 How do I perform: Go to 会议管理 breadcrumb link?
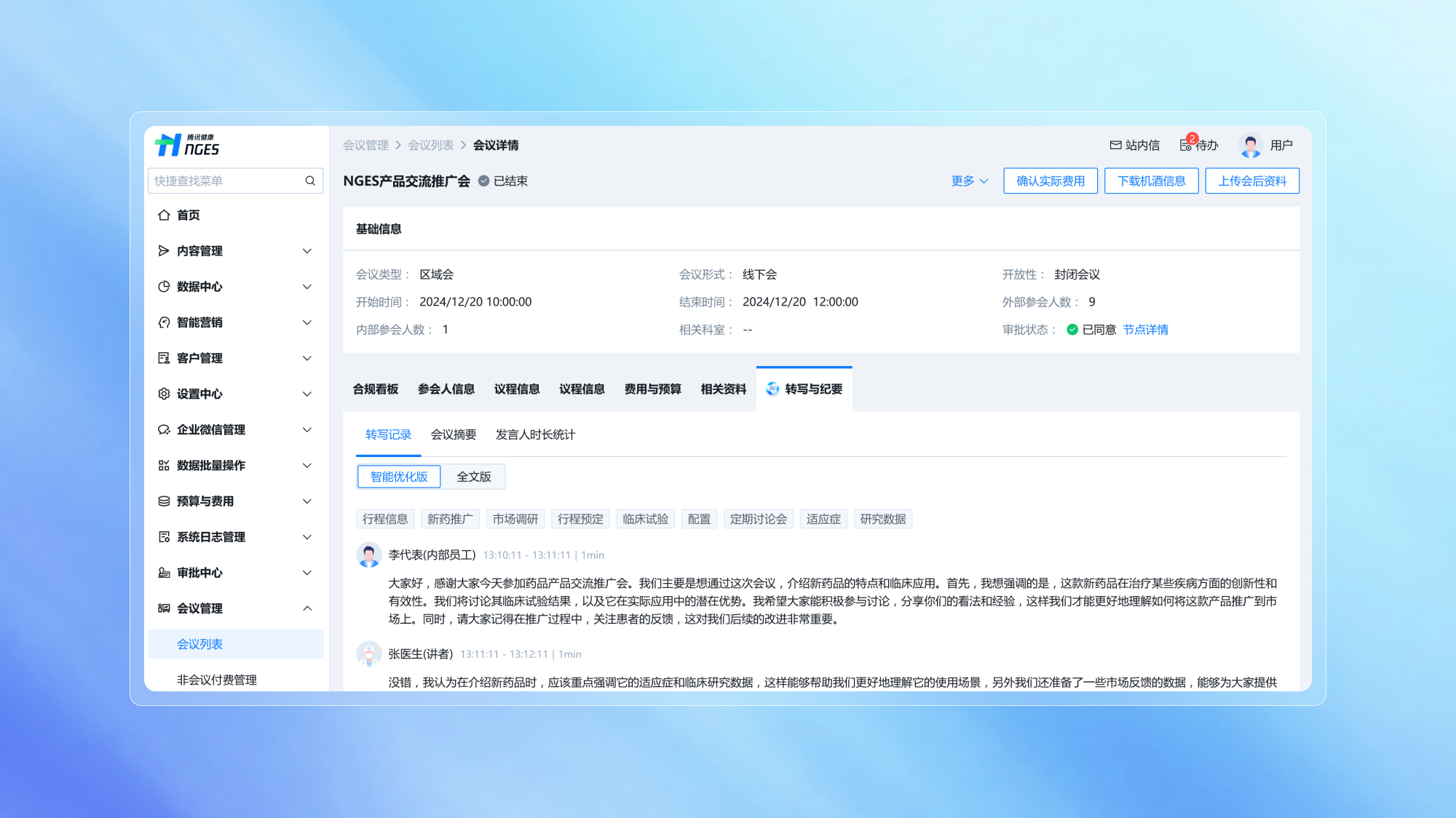[365, 145]
